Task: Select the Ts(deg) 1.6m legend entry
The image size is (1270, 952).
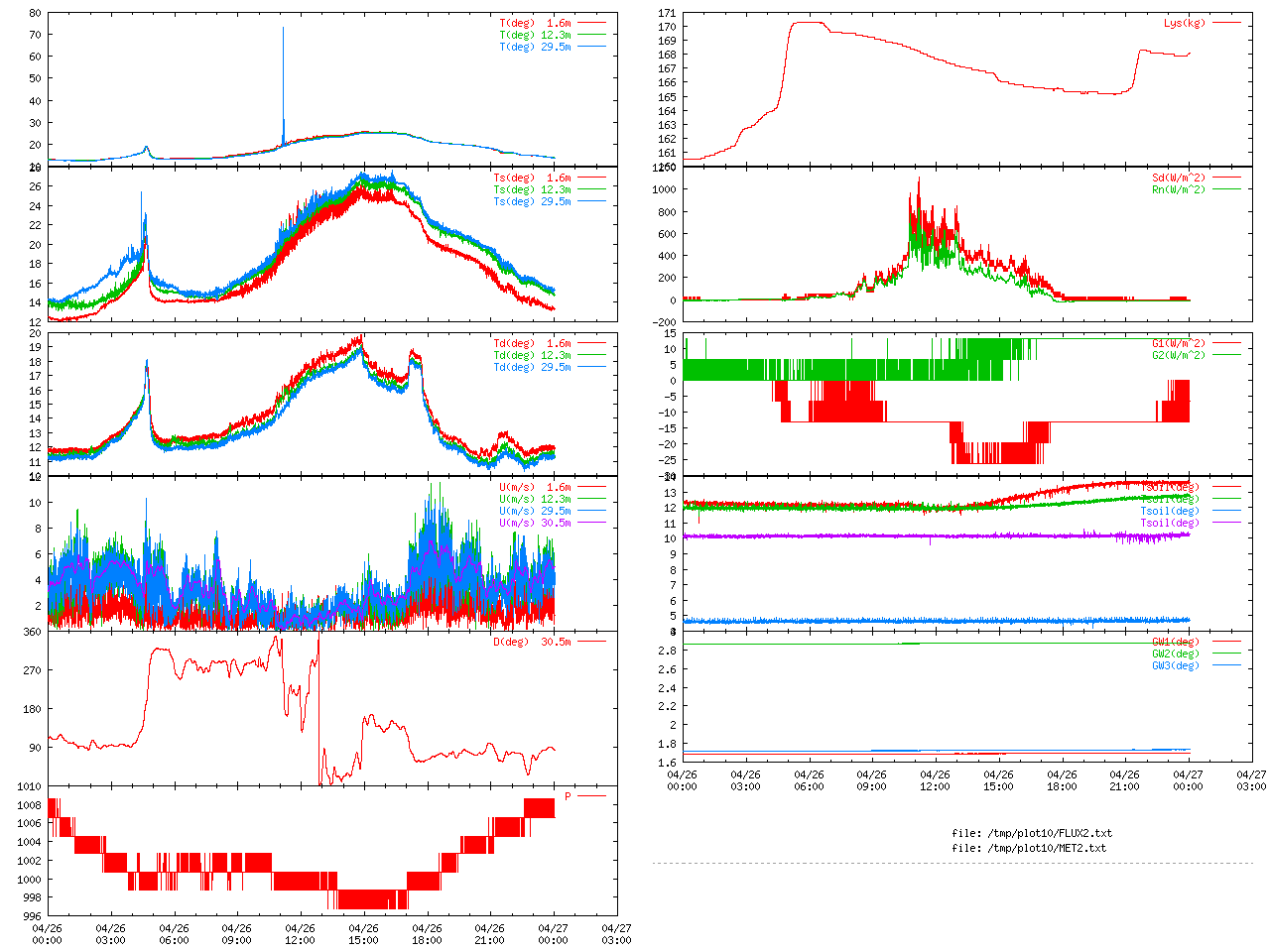Action: click(533, 178)
